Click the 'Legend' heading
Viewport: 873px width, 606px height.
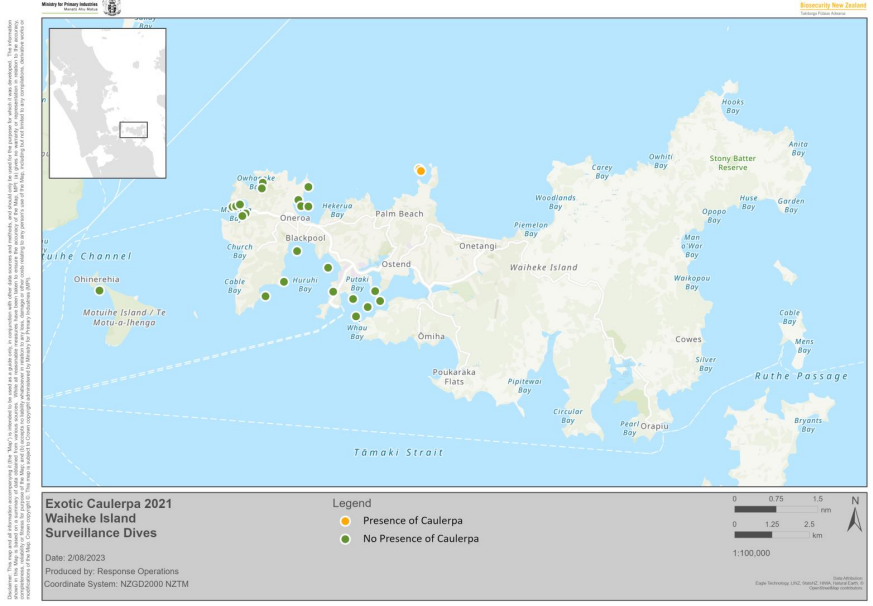(352, 503)
